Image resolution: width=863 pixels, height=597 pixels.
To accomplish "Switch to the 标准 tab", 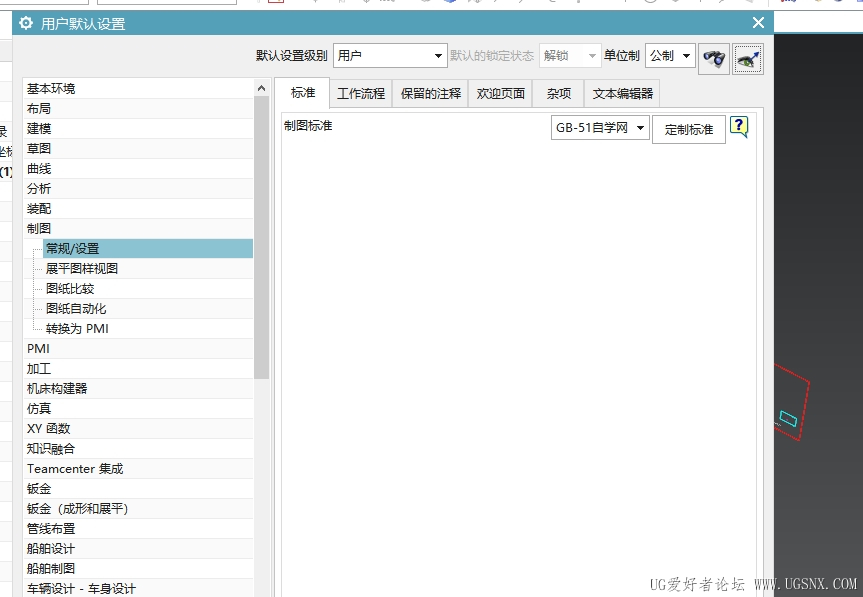I will (x=303, y=92).
